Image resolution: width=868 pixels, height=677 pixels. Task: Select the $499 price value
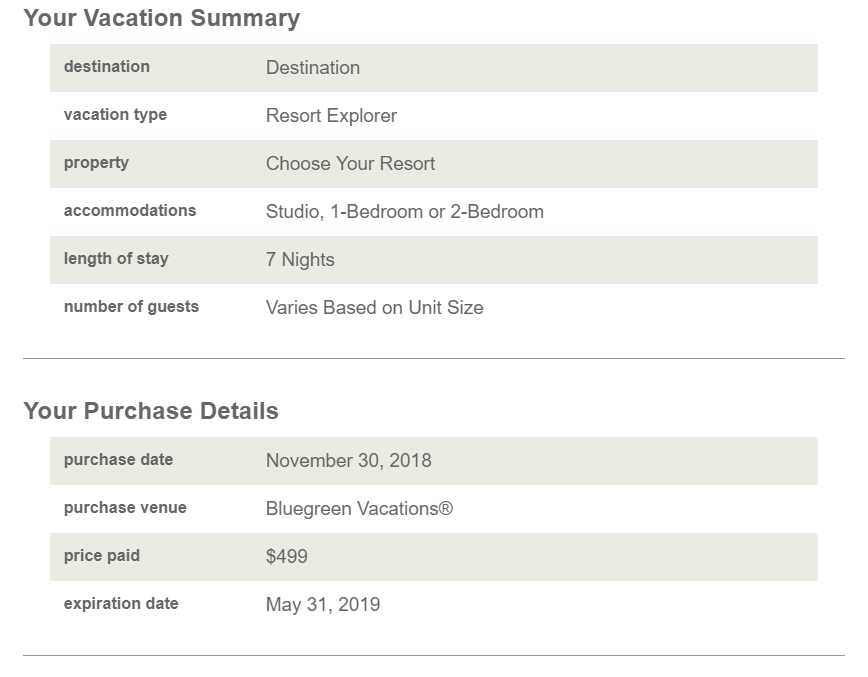pos(287,557)
